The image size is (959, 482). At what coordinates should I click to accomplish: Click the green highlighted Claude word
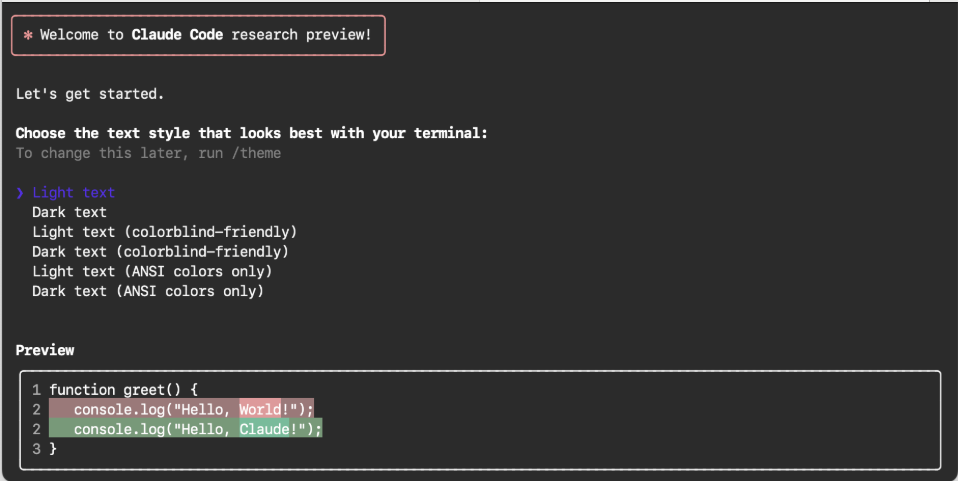(264, 429)
